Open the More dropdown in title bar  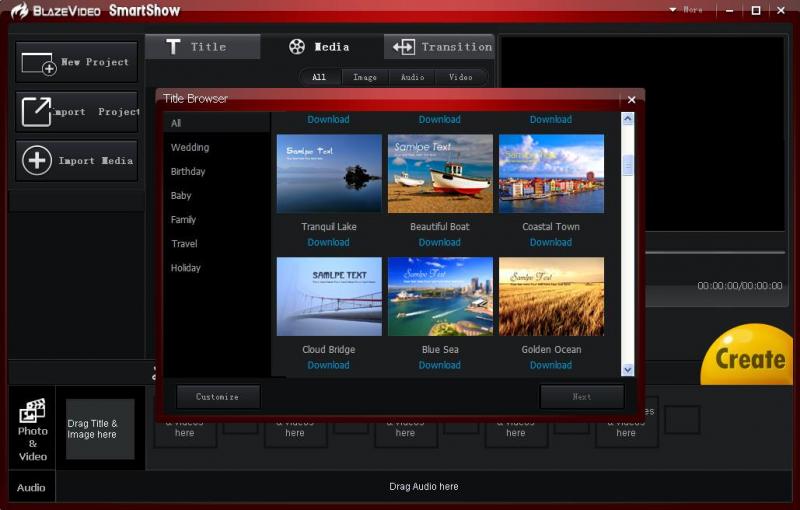pyautogui.click(x=686, y=10)
